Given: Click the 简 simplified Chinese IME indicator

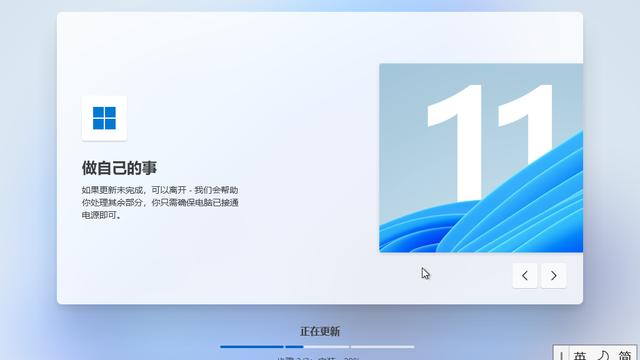Looking at the screenshot, I should (624, 356).
